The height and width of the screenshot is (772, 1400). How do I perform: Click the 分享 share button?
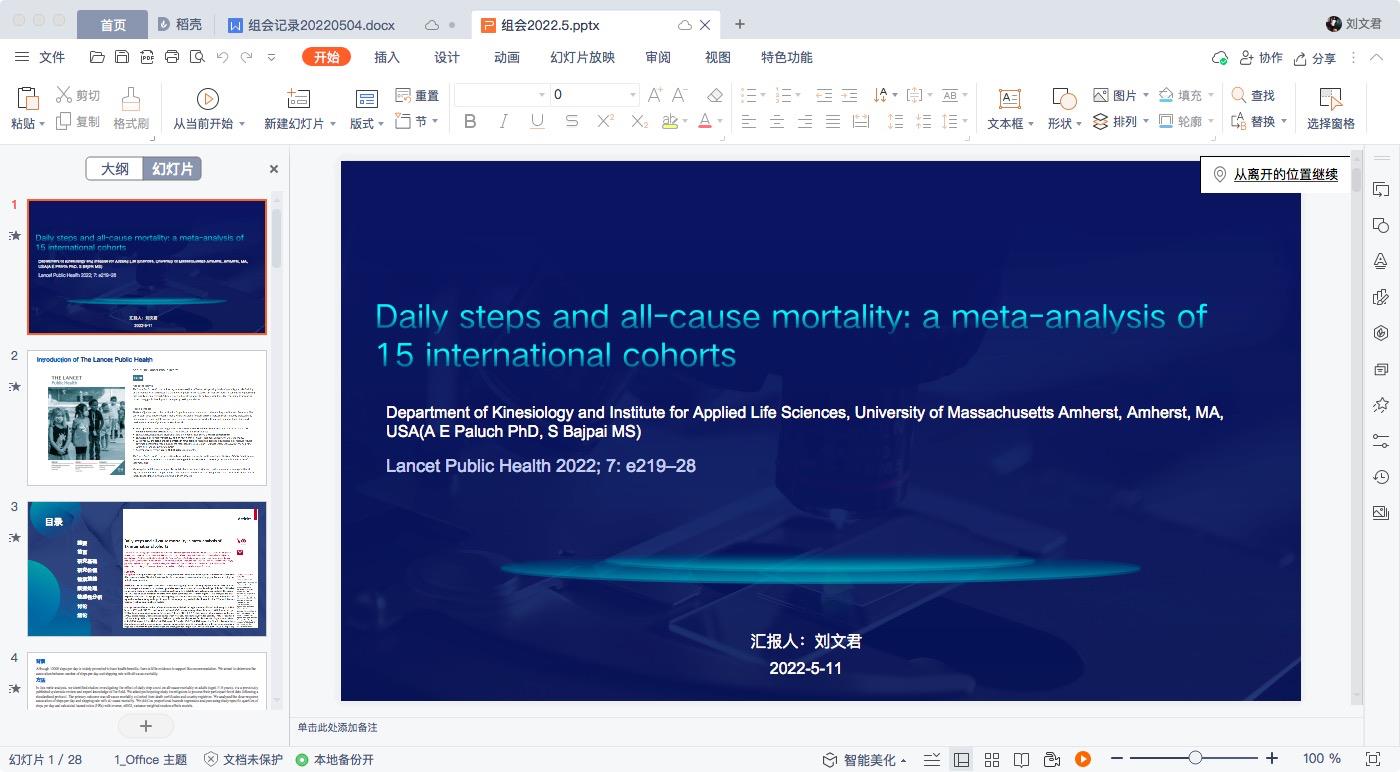coord(1314,58)
